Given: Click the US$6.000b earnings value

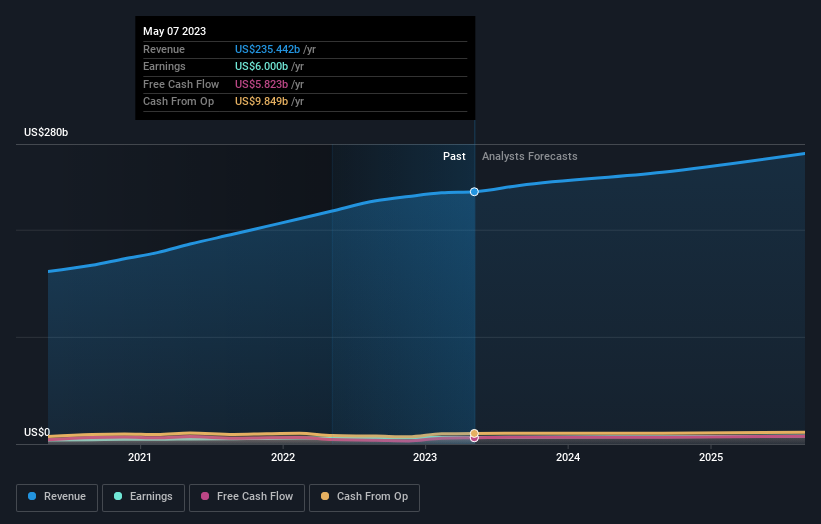Looking at the screenshot, I should point(261,66).
